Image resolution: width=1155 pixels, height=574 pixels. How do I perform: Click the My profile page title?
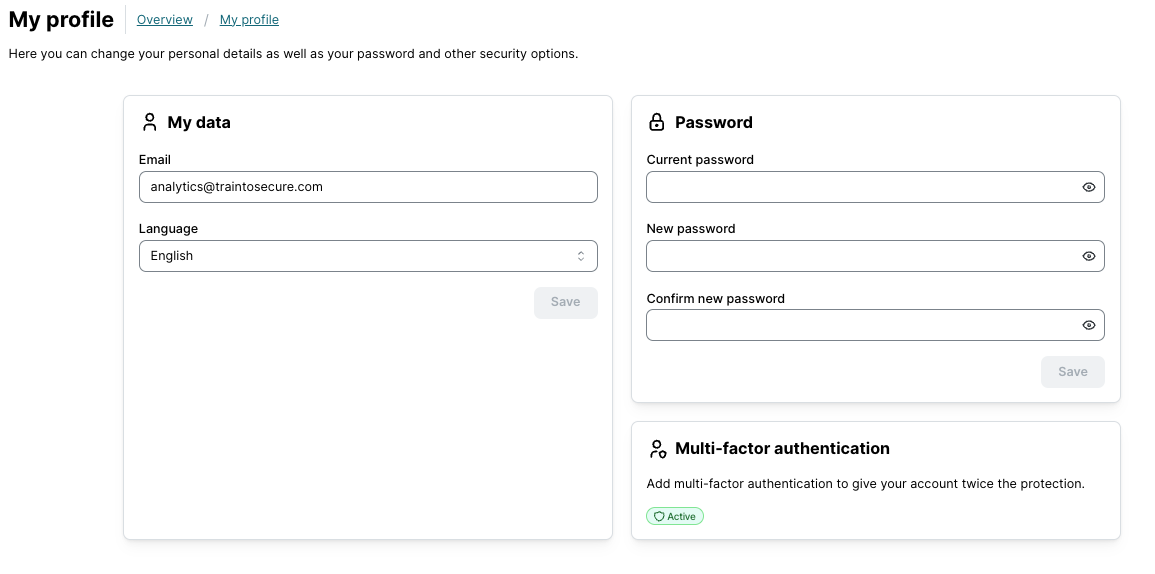(x=61, y=20)
